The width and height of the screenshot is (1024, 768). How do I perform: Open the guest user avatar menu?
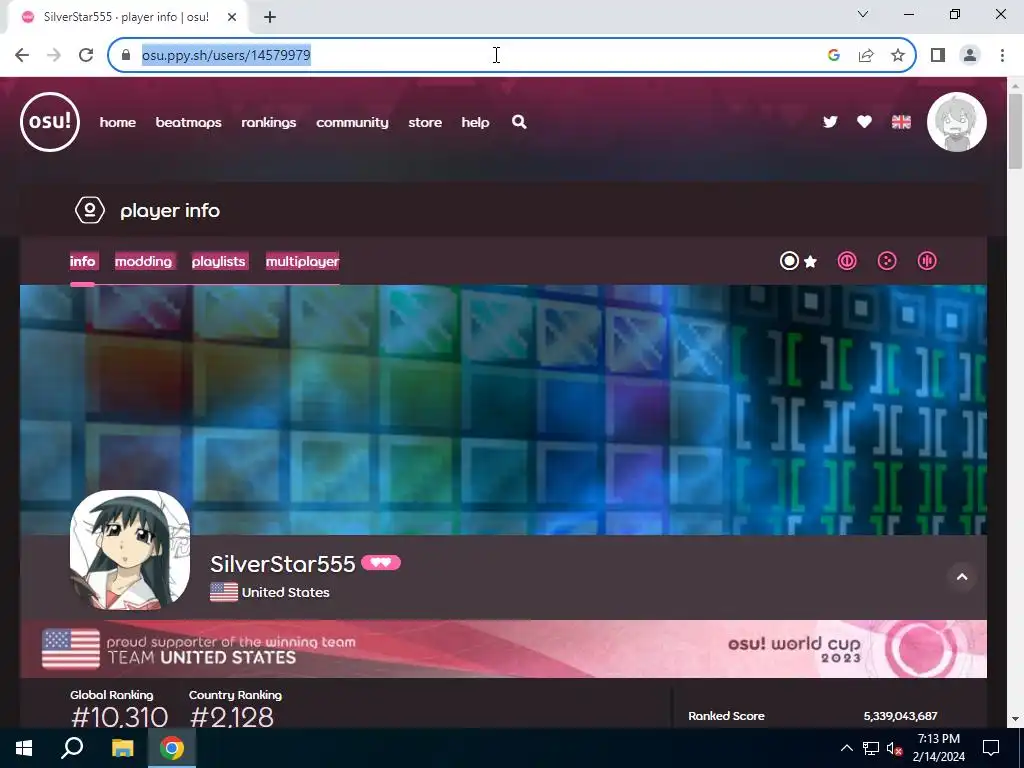tap(957, 122)
